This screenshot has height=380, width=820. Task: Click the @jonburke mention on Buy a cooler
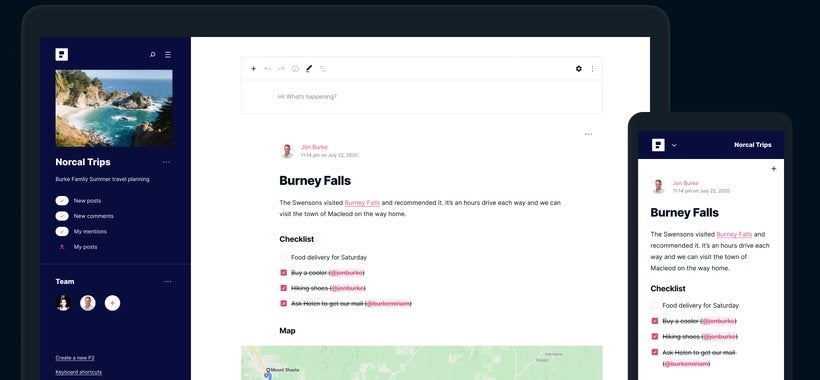(x=348, y=273)
